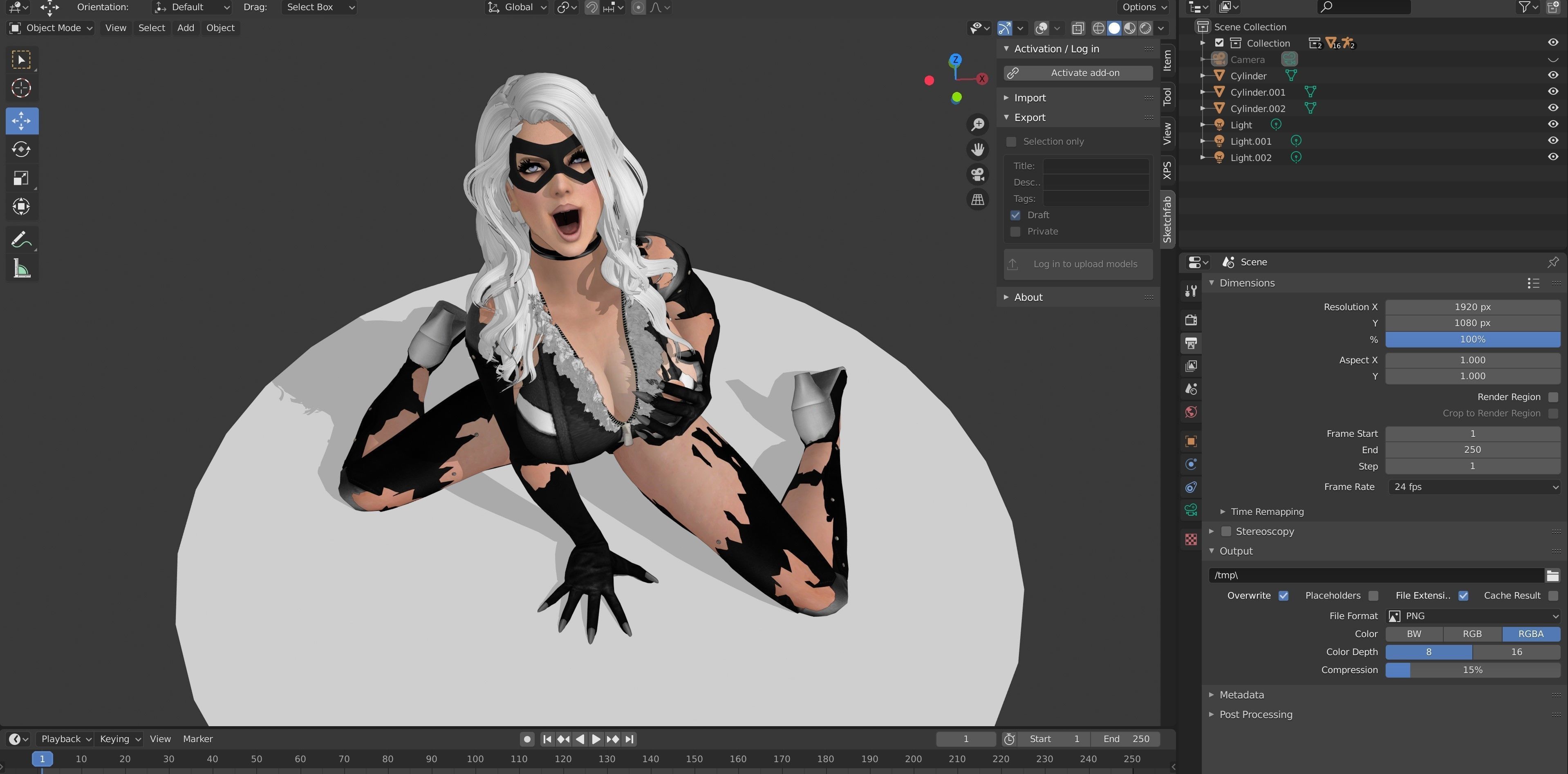Select the Cursor tool

pos(21,88)
